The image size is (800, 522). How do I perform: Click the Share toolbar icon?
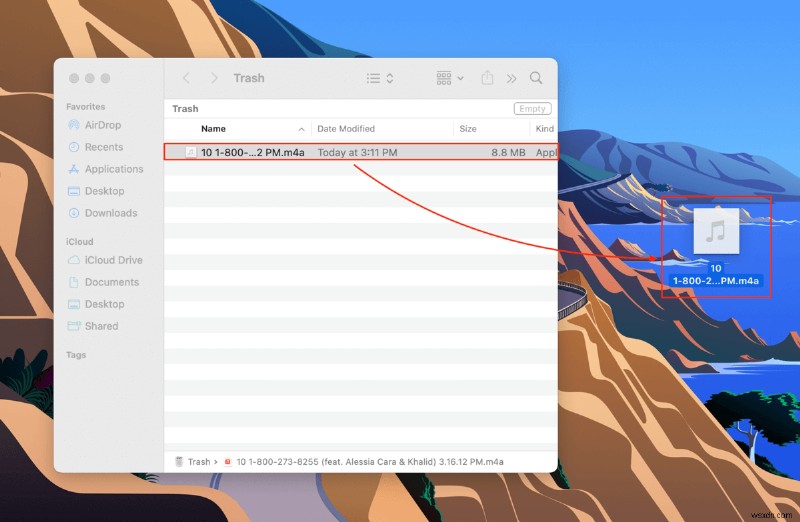(487, 78)
